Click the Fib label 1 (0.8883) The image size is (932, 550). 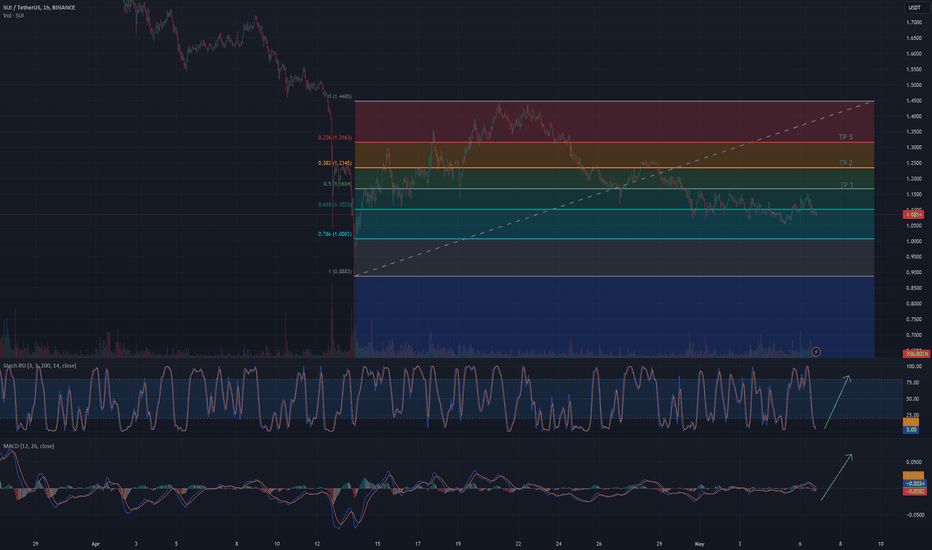[340, 271]
